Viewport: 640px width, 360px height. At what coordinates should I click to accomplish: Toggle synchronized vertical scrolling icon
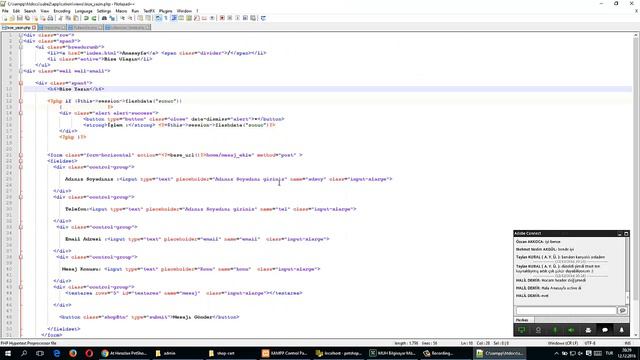click(x=140, y=18)
